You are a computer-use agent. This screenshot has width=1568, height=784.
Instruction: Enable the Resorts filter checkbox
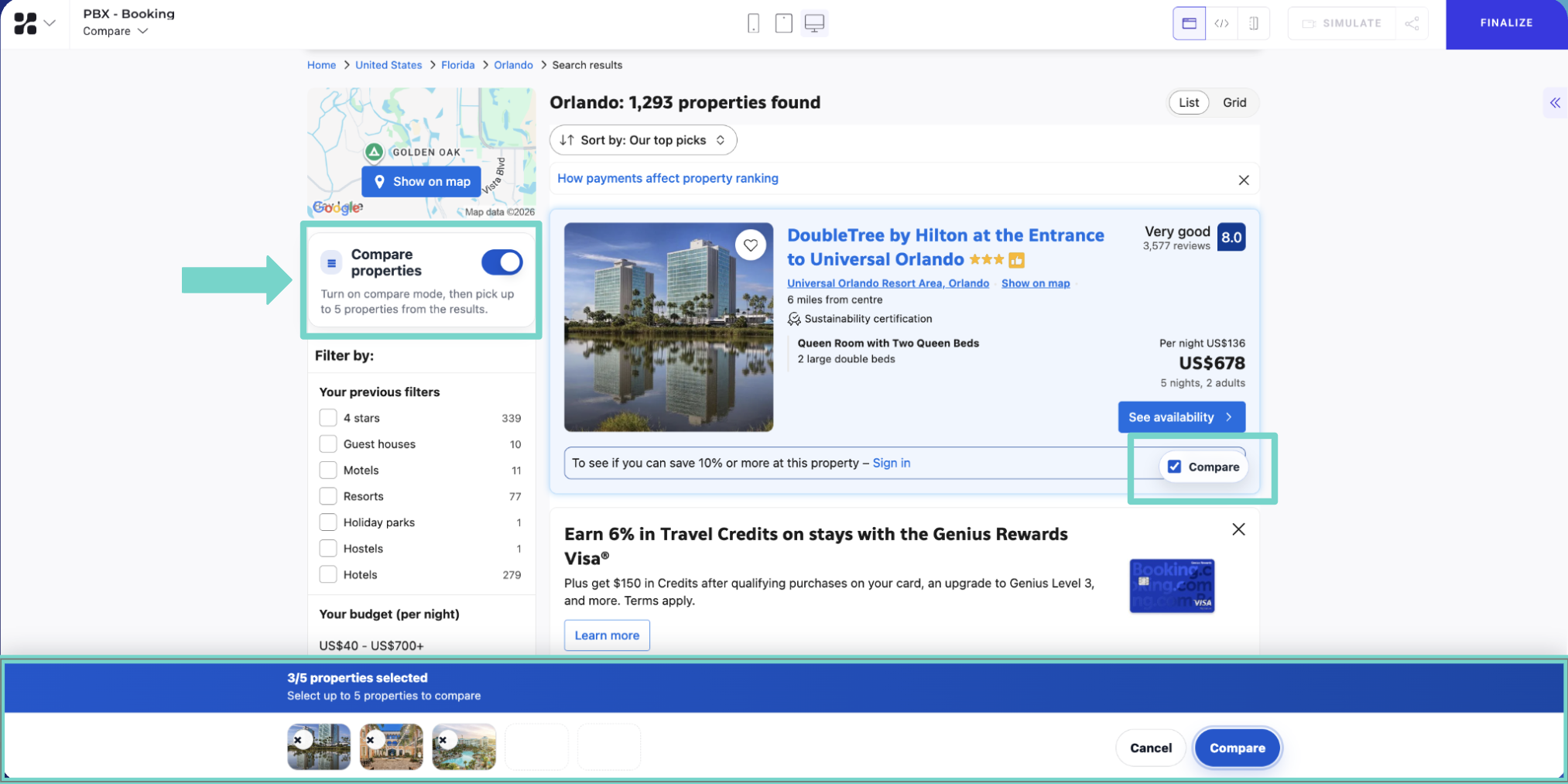click(327, 496)
